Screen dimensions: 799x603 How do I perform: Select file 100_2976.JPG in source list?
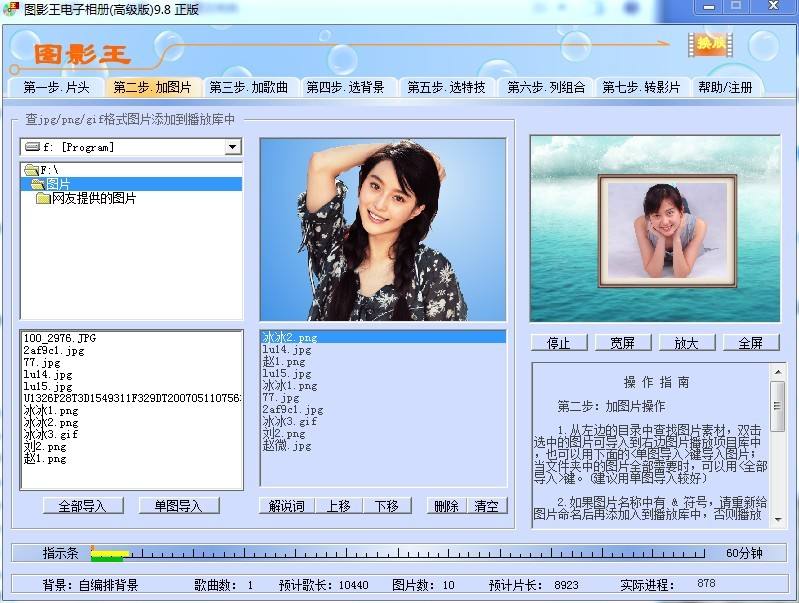point(60,338)
